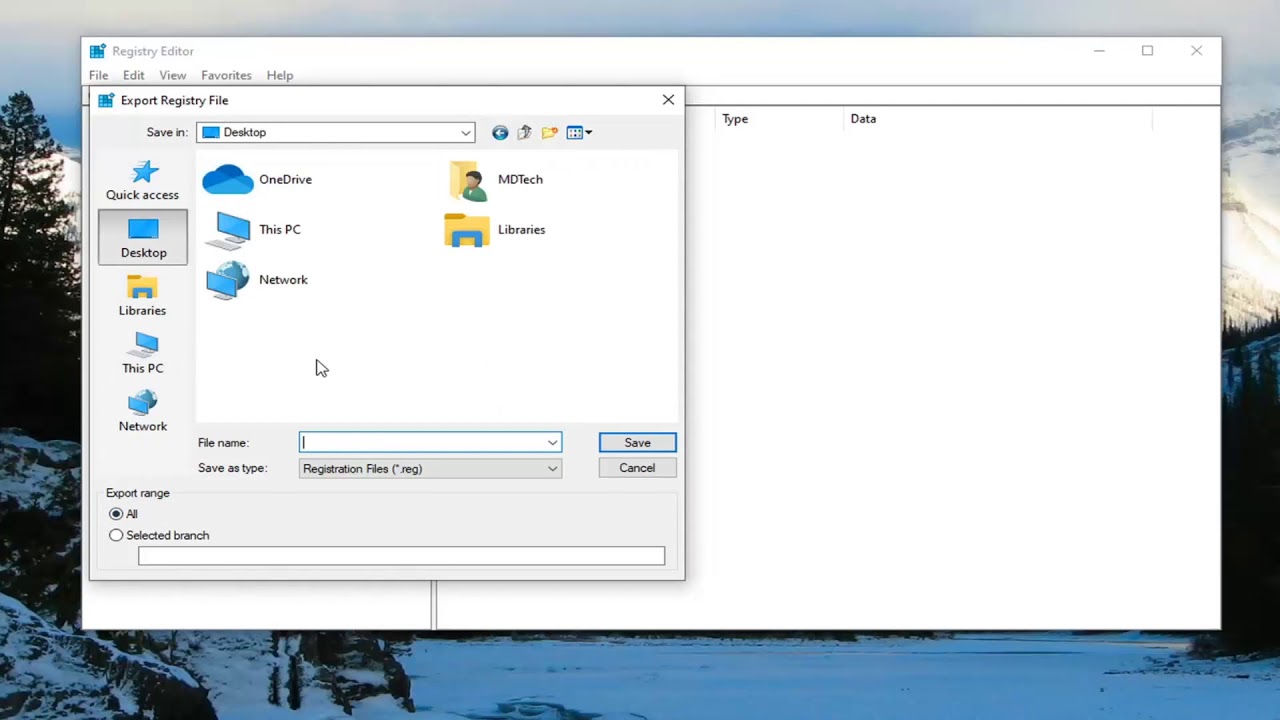
Task: Click the Cancel button
Action: click(637, 468)
